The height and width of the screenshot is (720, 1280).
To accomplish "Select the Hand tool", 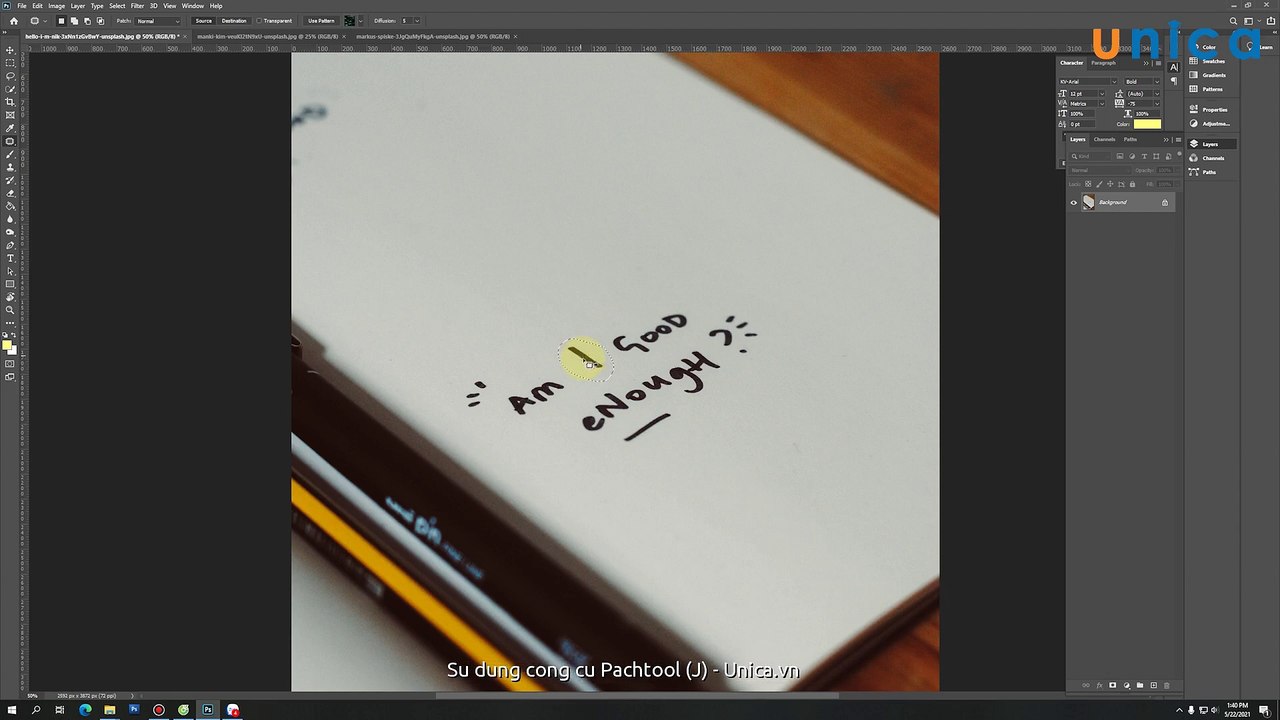I will point(10,297).
